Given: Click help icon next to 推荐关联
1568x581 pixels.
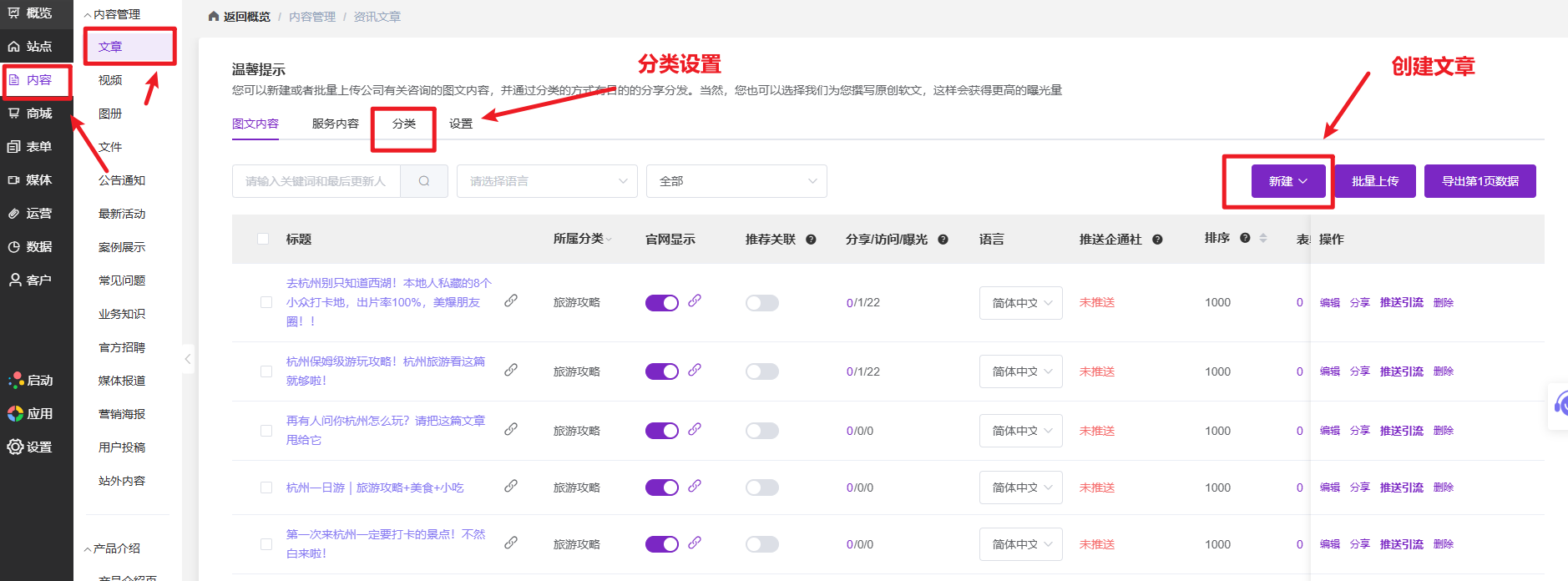Looking at the screenshot, I should 811,240.
